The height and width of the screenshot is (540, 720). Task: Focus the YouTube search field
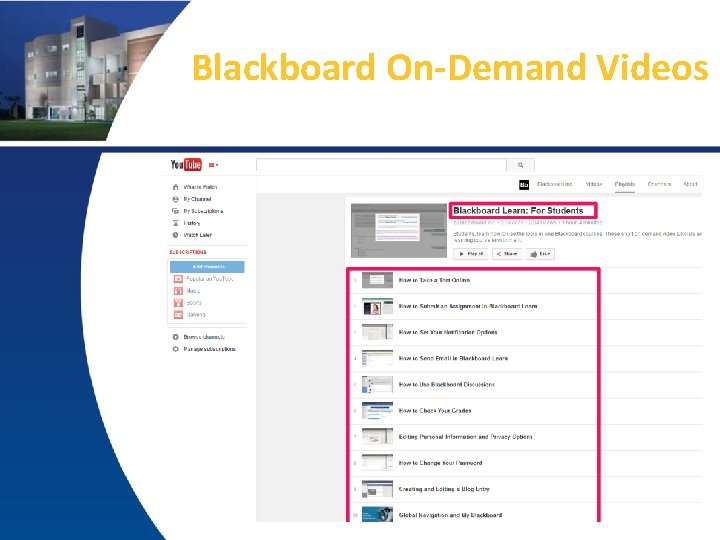pyautogui.click(x=381, y=165)
